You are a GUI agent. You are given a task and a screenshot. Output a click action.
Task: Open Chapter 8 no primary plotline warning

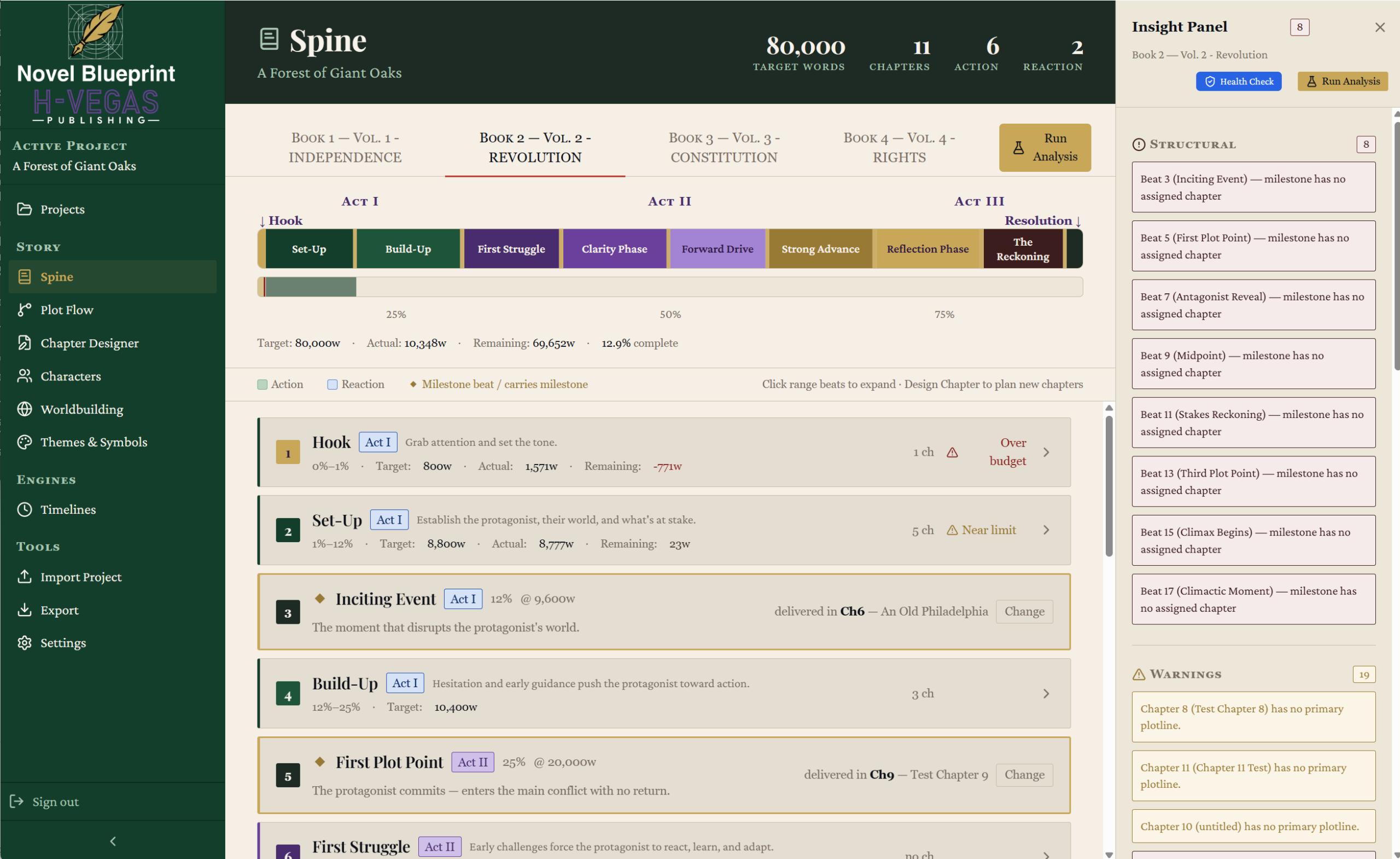[x=1253, y=717]
